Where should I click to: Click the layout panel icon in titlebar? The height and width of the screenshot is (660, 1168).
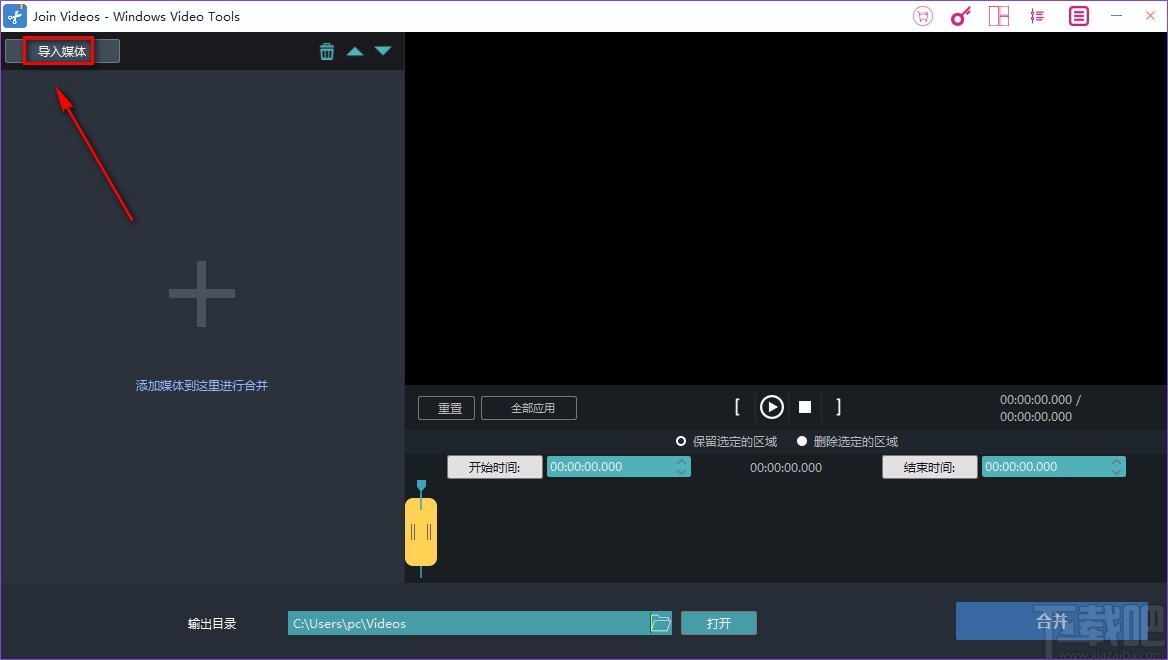[998, 15]
